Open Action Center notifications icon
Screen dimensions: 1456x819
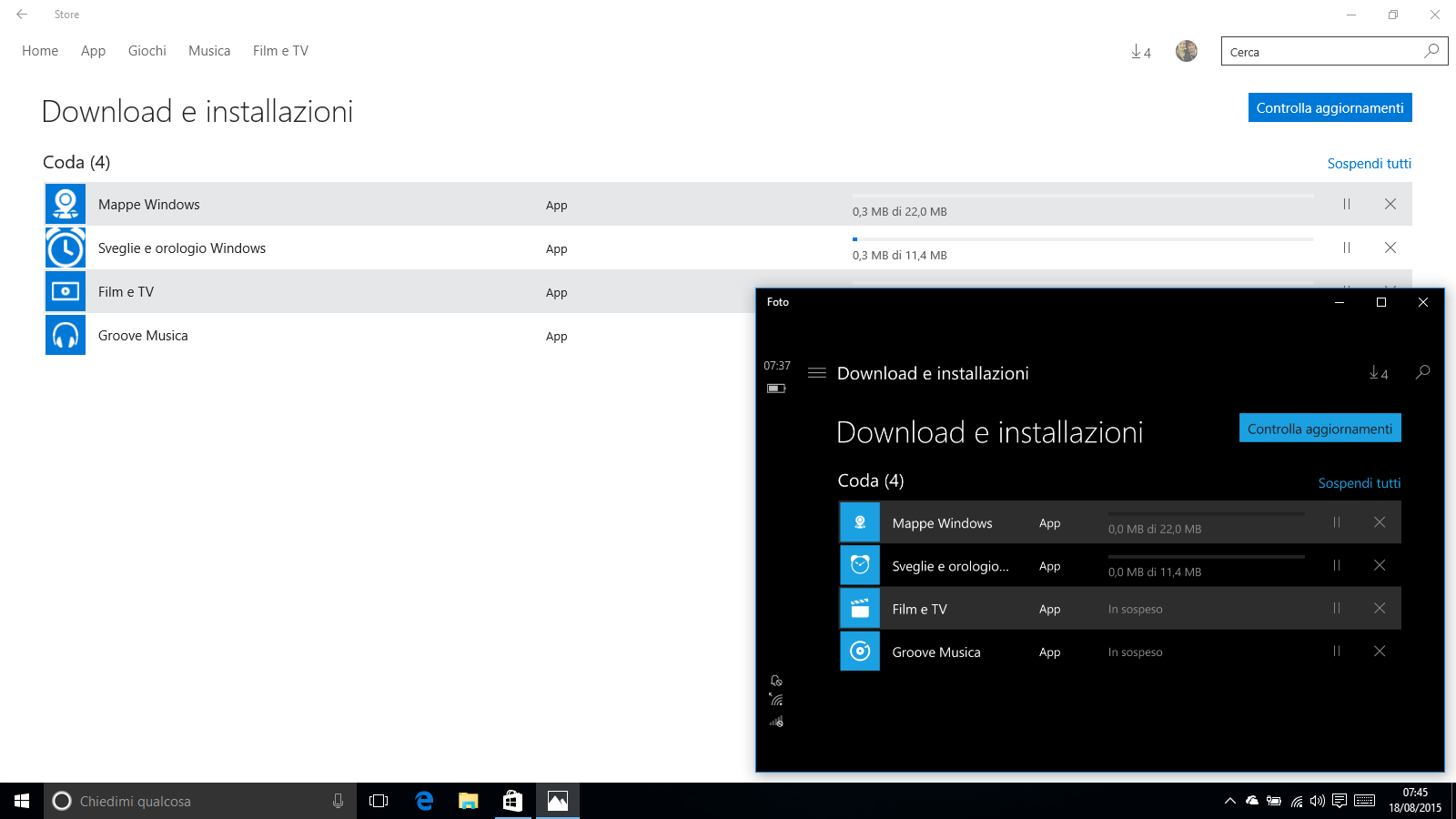point(1340,801)
